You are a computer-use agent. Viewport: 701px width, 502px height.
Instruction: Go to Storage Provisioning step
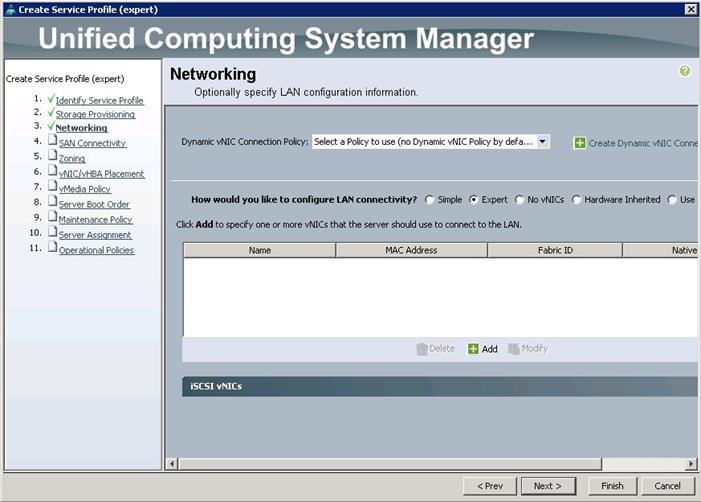[x=95, y=114]
